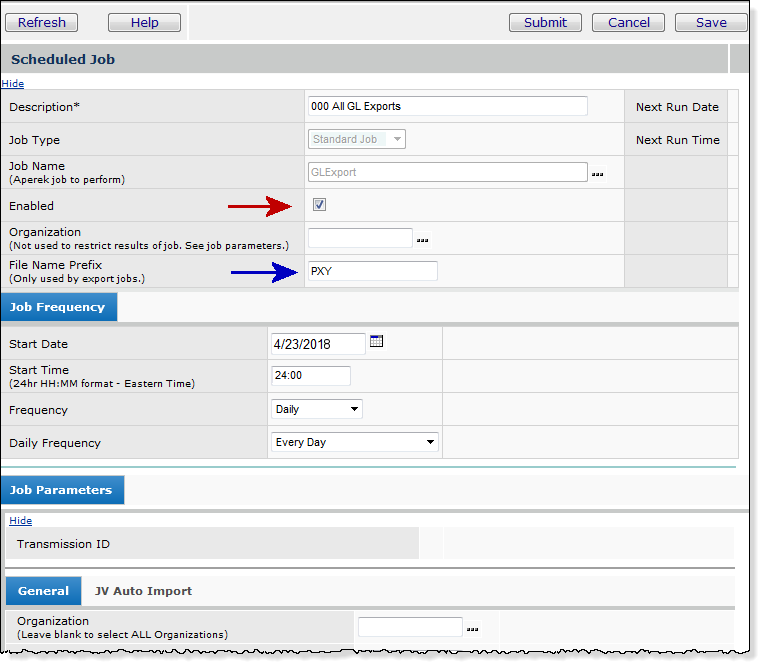Screen dimensions: 765x669
Task: Switch to the JV Auto Import tab
Action: pos(143,591)
